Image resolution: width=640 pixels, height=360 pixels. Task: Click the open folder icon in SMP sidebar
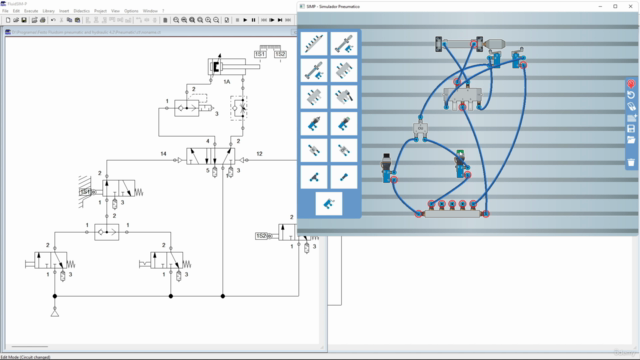click(631, 140)
